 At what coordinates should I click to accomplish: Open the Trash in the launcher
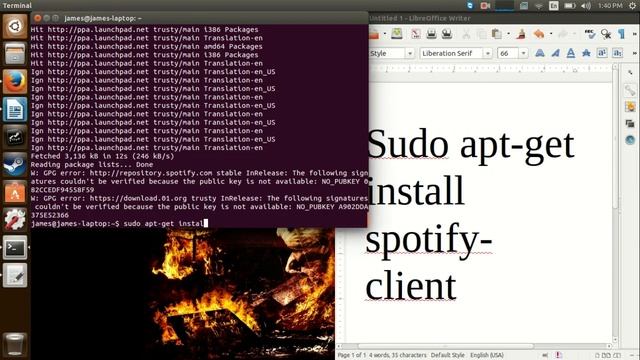15,344
